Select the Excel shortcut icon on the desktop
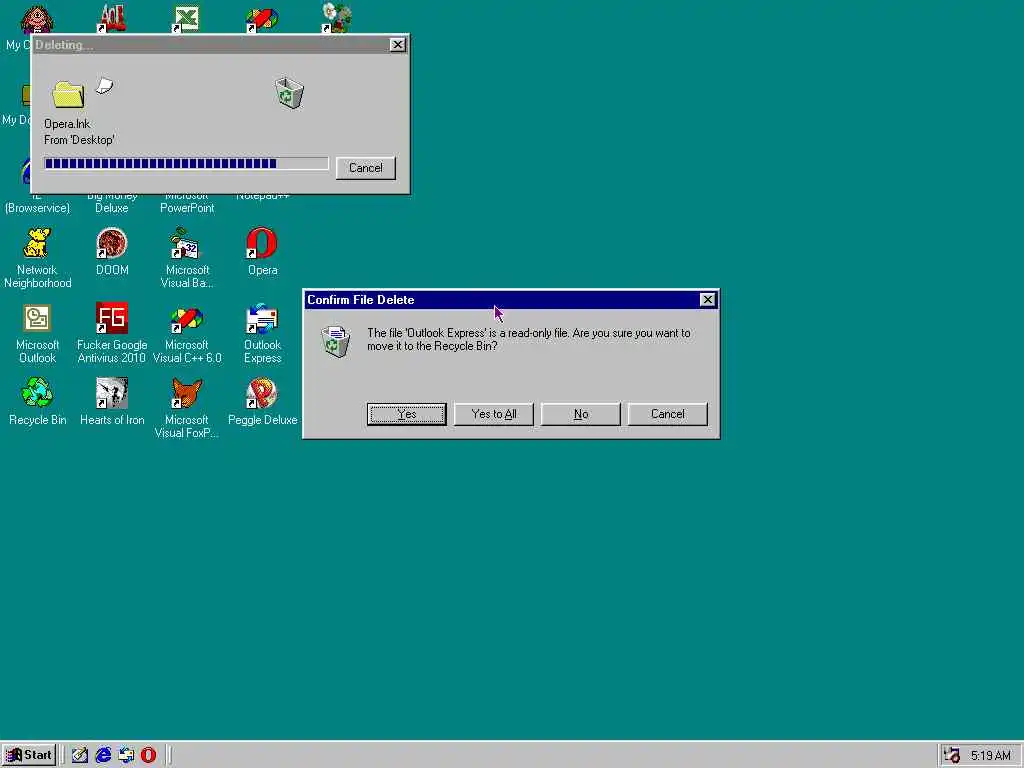This screenshot has height=768, width=1024. coord(186,18)
